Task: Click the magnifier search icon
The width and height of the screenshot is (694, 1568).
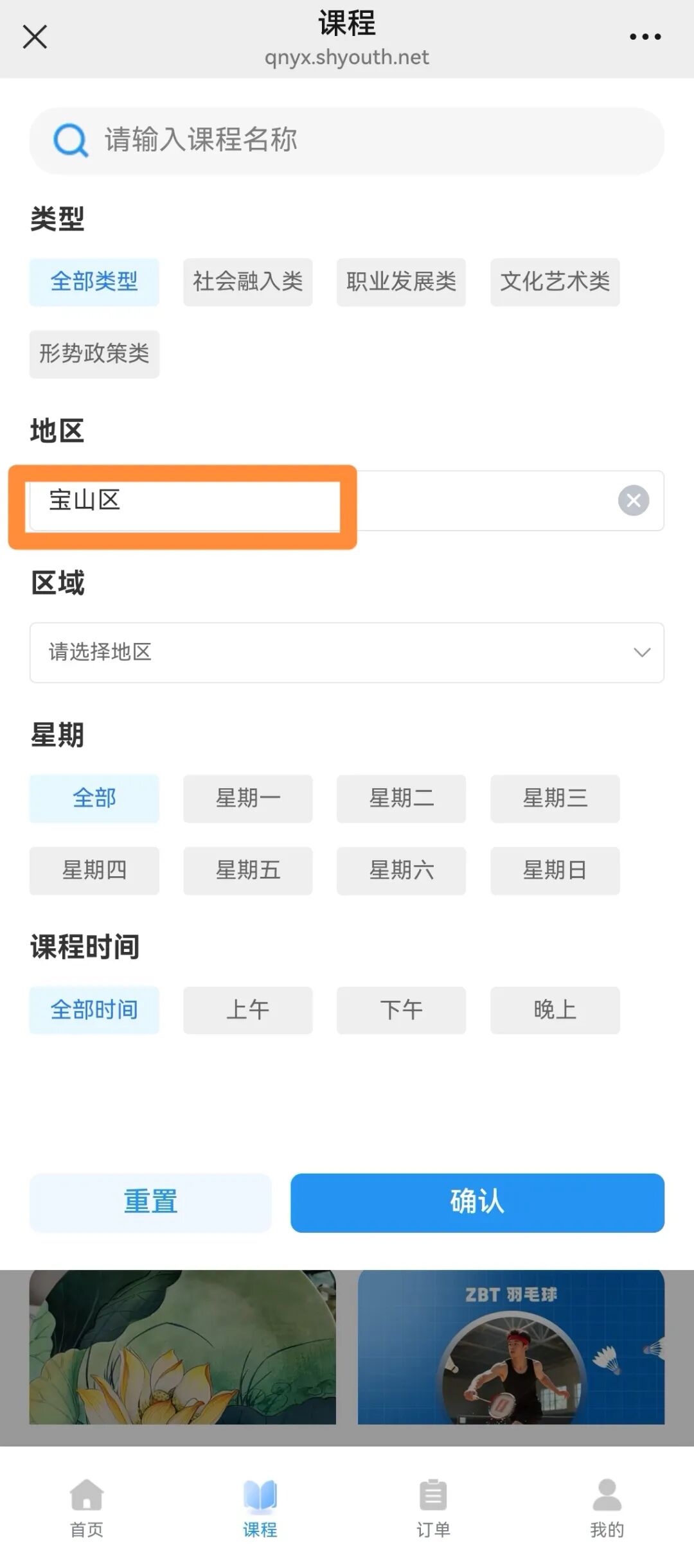Action: [x=69, y=140]
